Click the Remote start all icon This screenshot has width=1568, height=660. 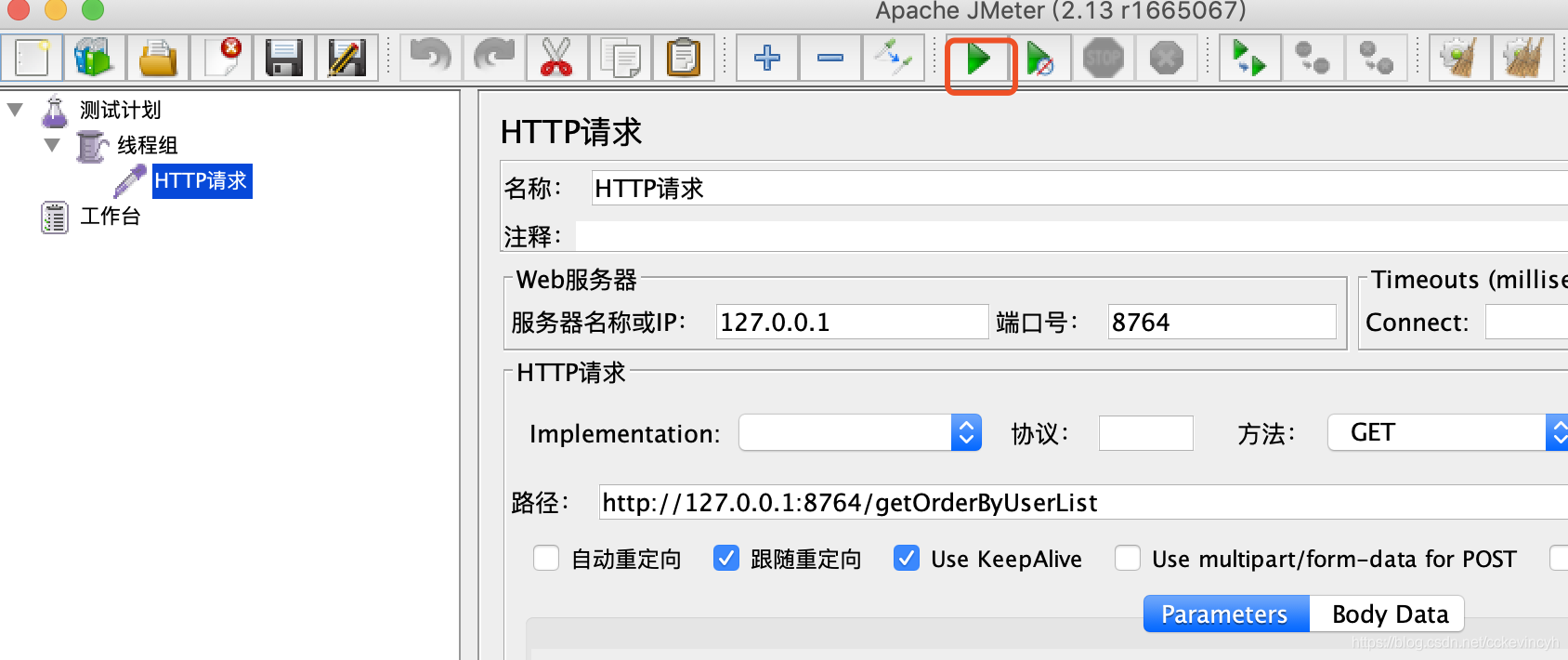tap(1250, 59)
